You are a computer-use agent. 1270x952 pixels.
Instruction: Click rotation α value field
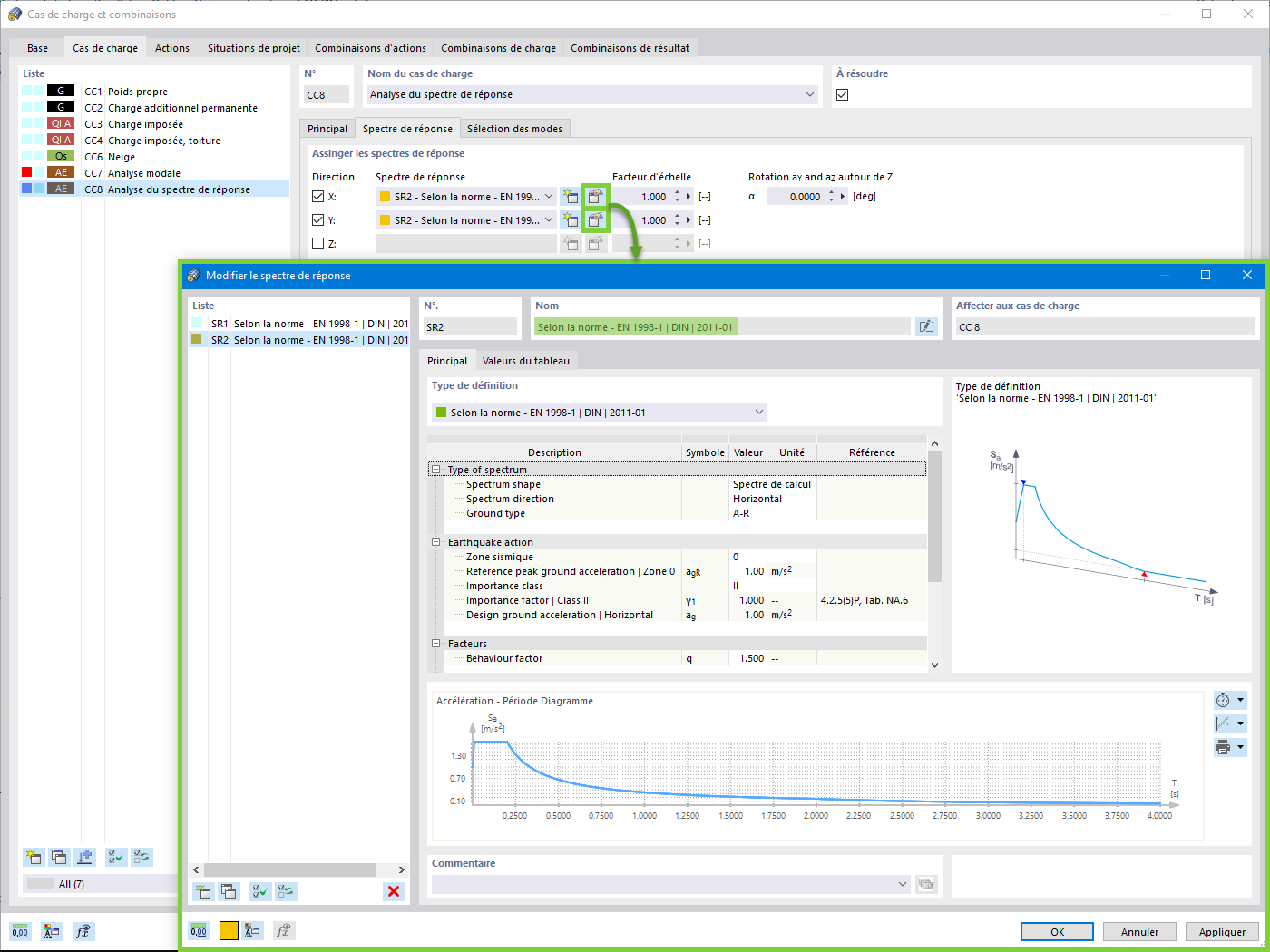pos(796,196)
